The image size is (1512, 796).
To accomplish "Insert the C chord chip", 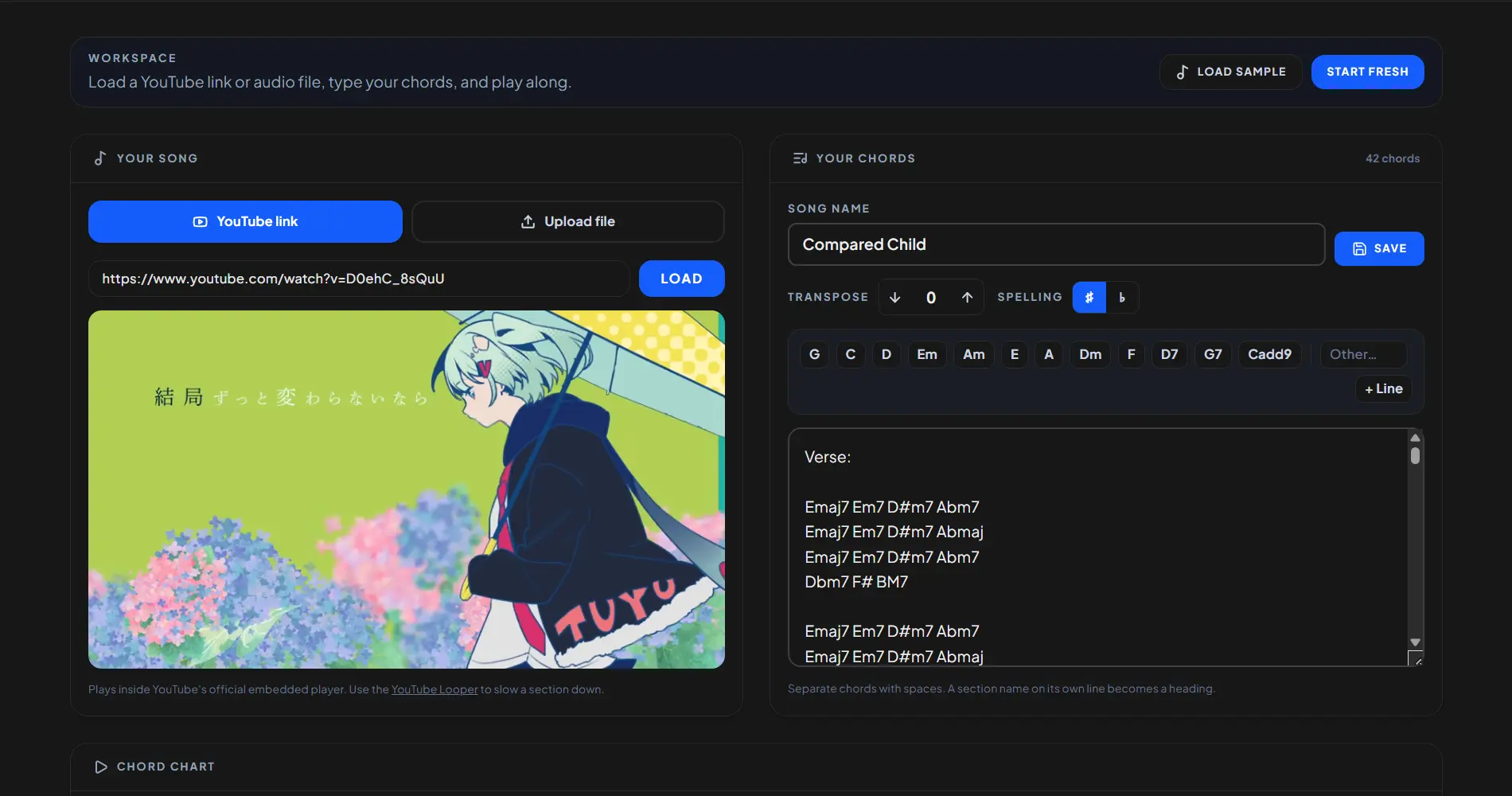I will tap(851, 354).
